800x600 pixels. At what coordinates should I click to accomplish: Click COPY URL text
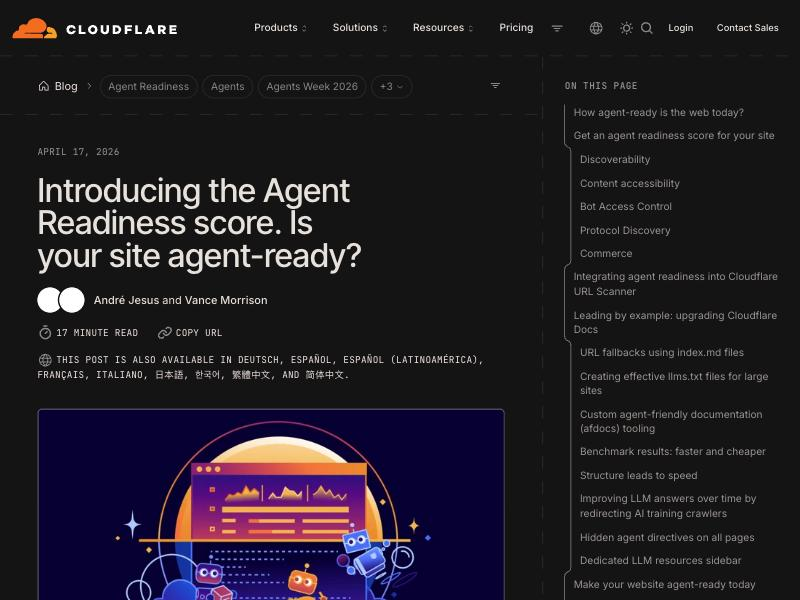coord(199,333)
